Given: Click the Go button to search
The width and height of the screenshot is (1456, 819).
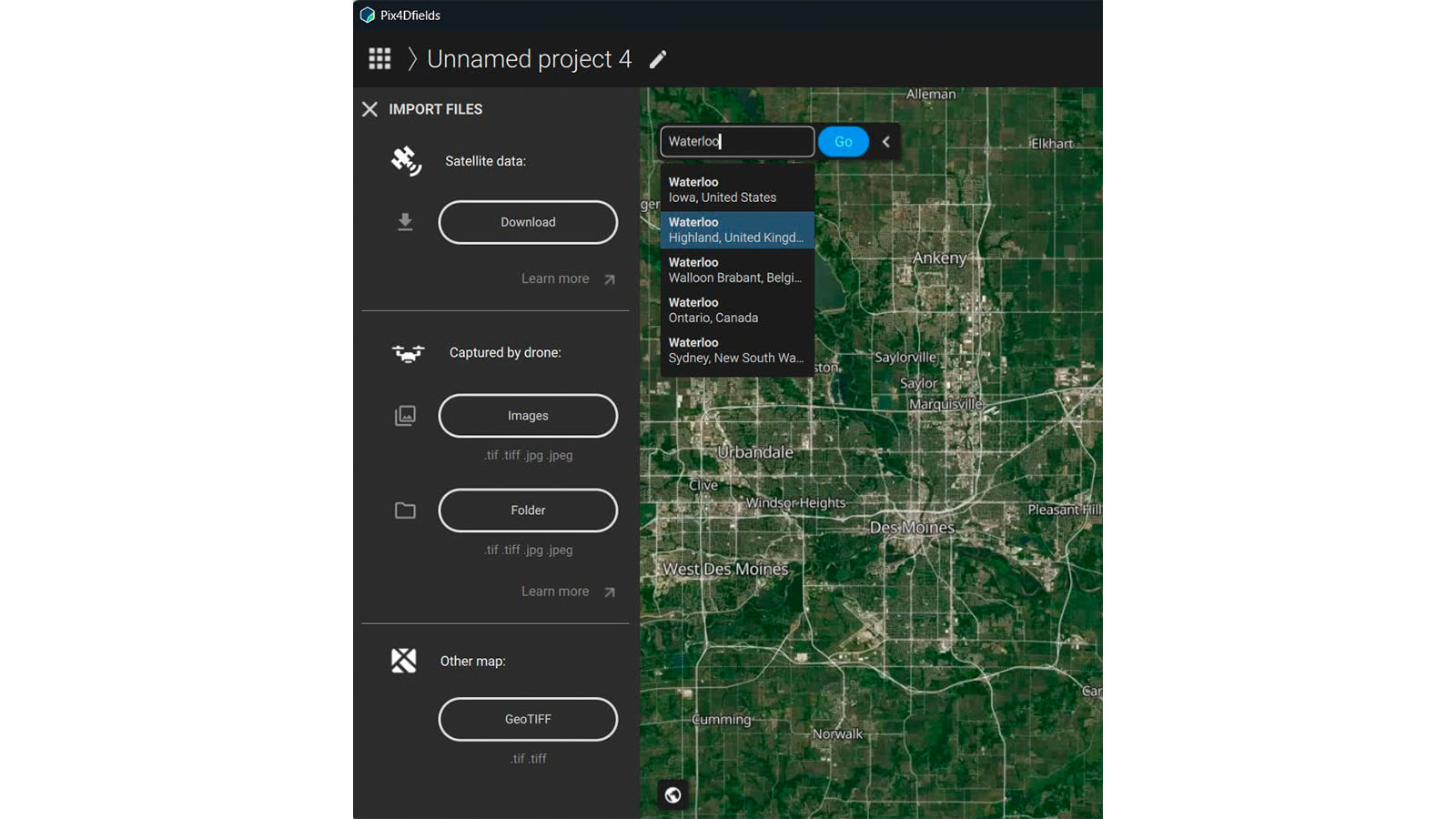Looking at the screenshot, I should pos(843,141).
